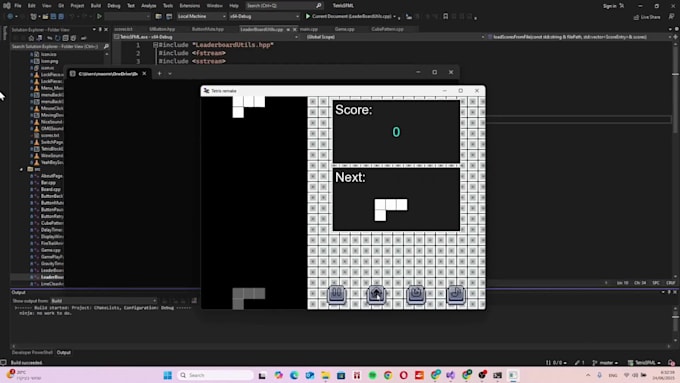Open new terminal tab with plus button

(159, 73)
